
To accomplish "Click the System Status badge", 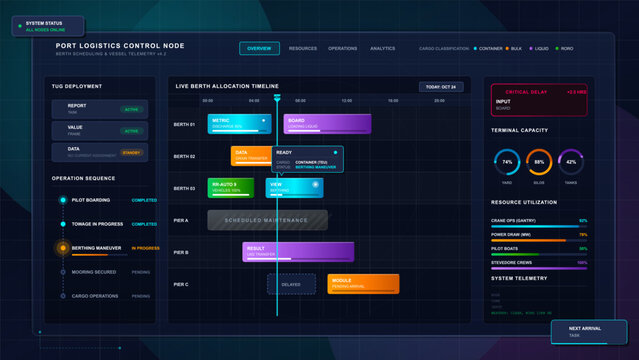I will (x=48, y=27).
